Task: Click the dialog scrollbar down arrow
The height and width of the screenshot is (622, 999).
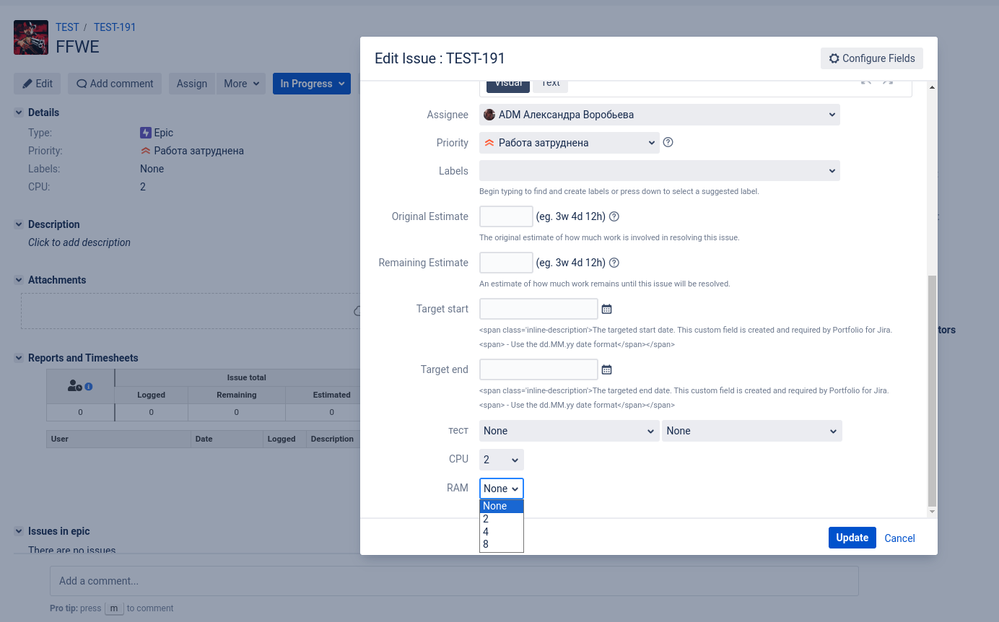Action: click(932, 511)
